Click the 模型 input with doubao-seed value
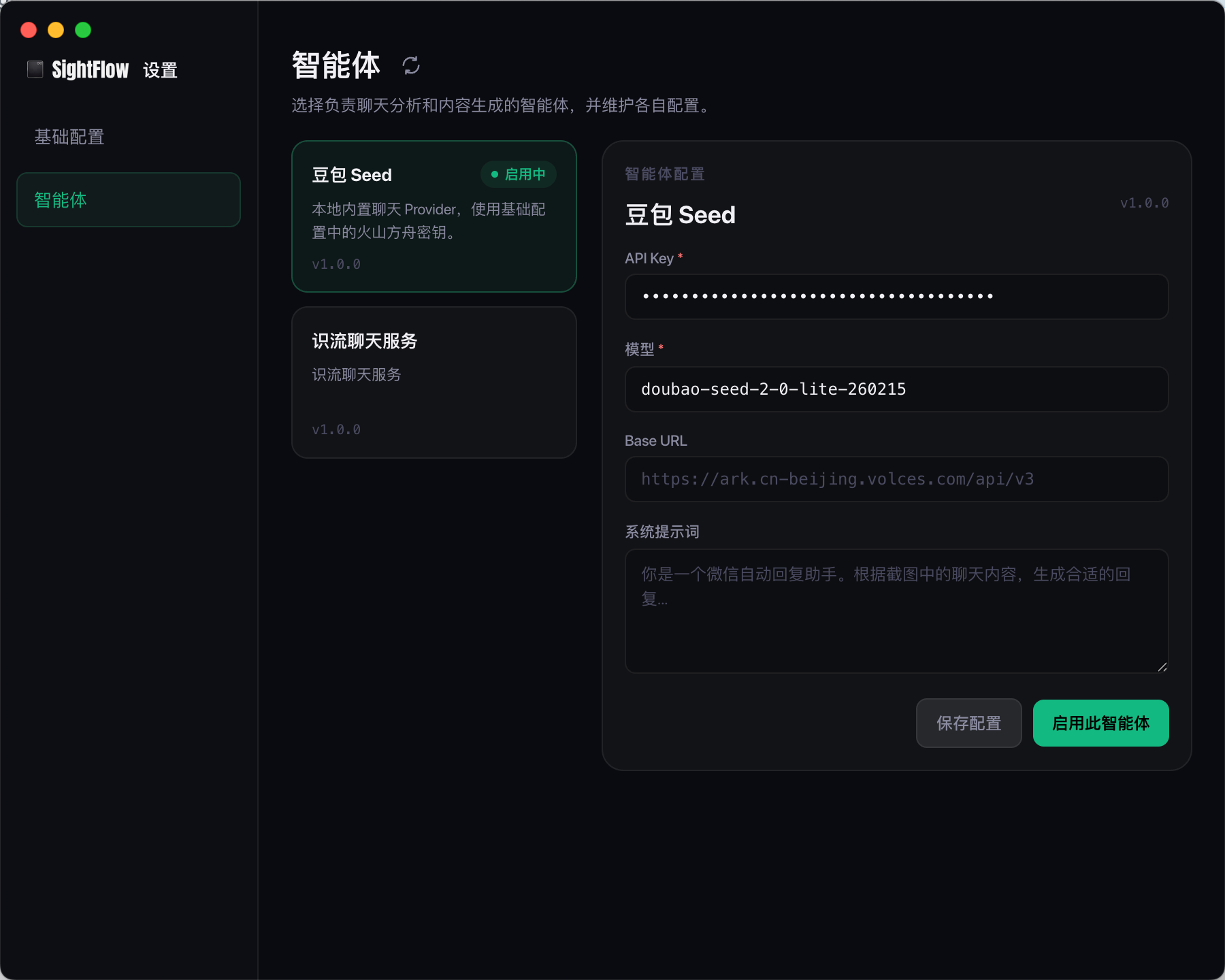This screenshot has height=980, width=1225. [896, 389]
